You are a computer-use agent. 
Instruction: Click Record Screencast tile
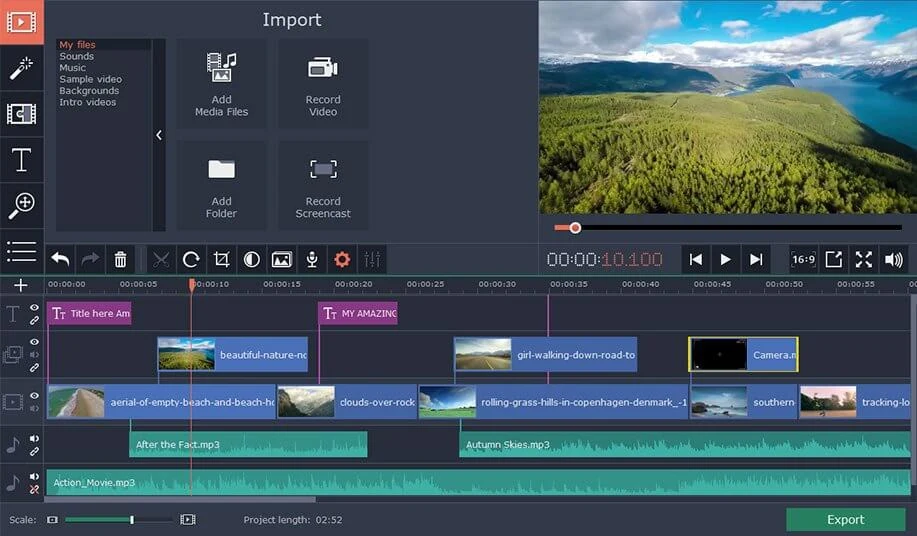tap(323, 185)
